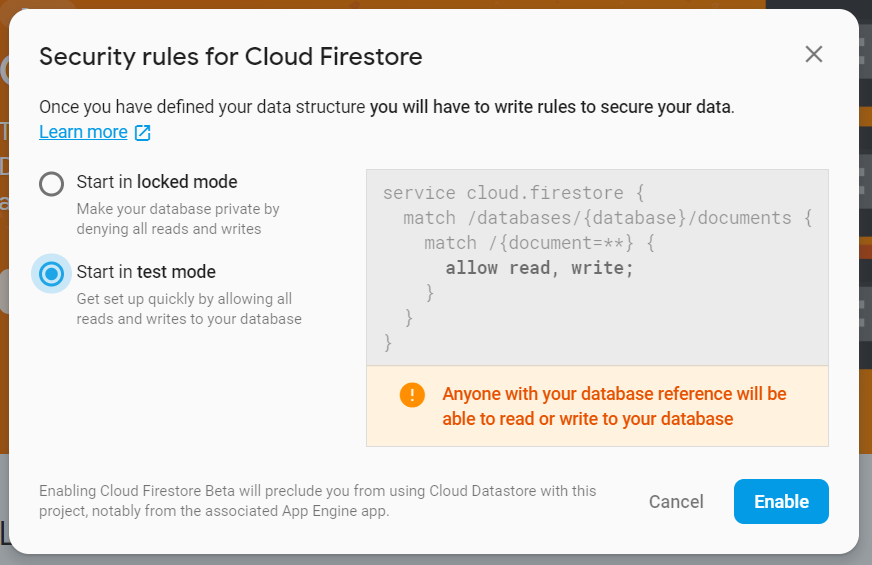Click the orange database reference warning text
Viewport: 872px width, 565px height.
[x=614, y=406]
